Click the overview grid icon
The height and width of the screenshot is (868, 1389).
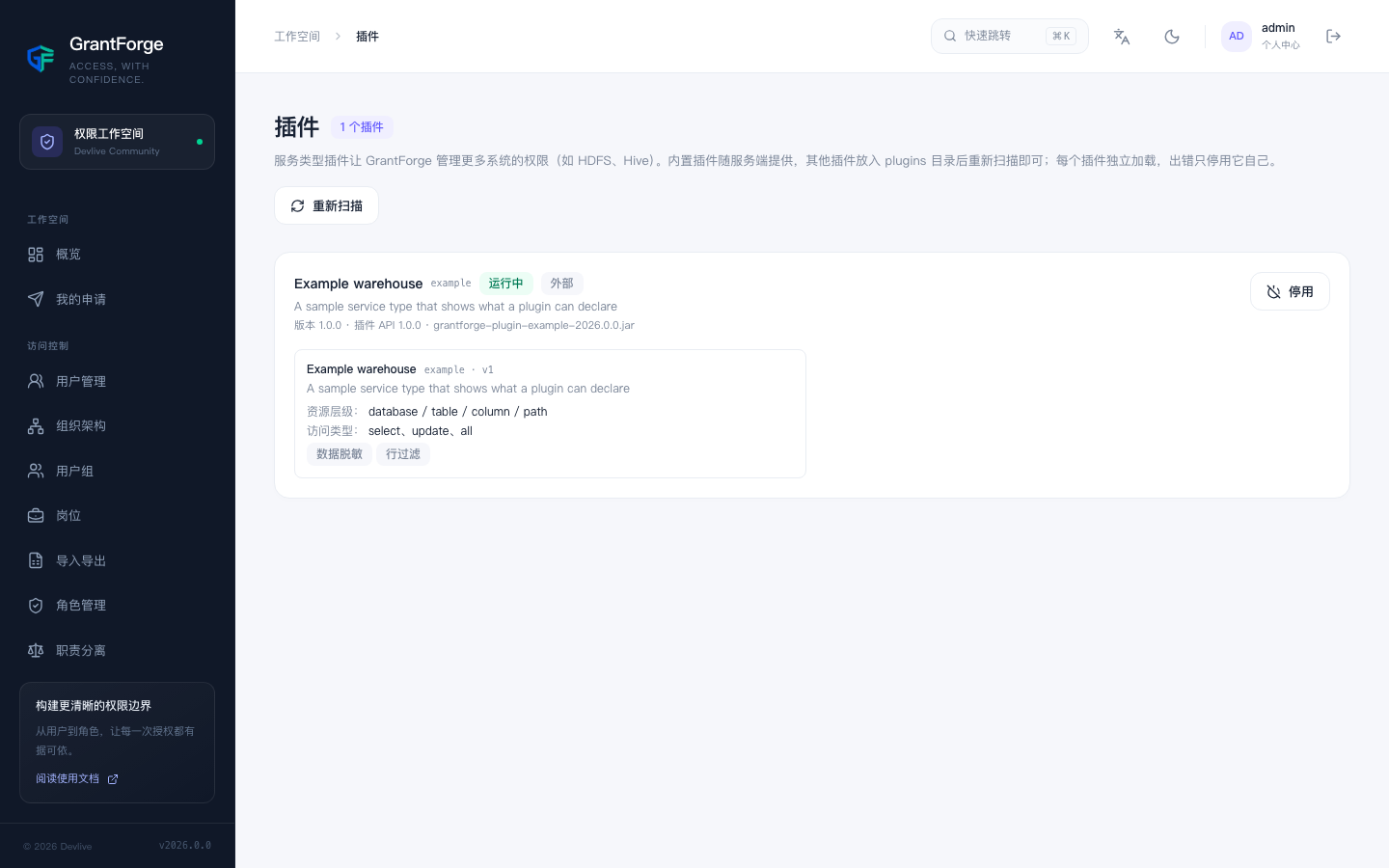point(36,255)
